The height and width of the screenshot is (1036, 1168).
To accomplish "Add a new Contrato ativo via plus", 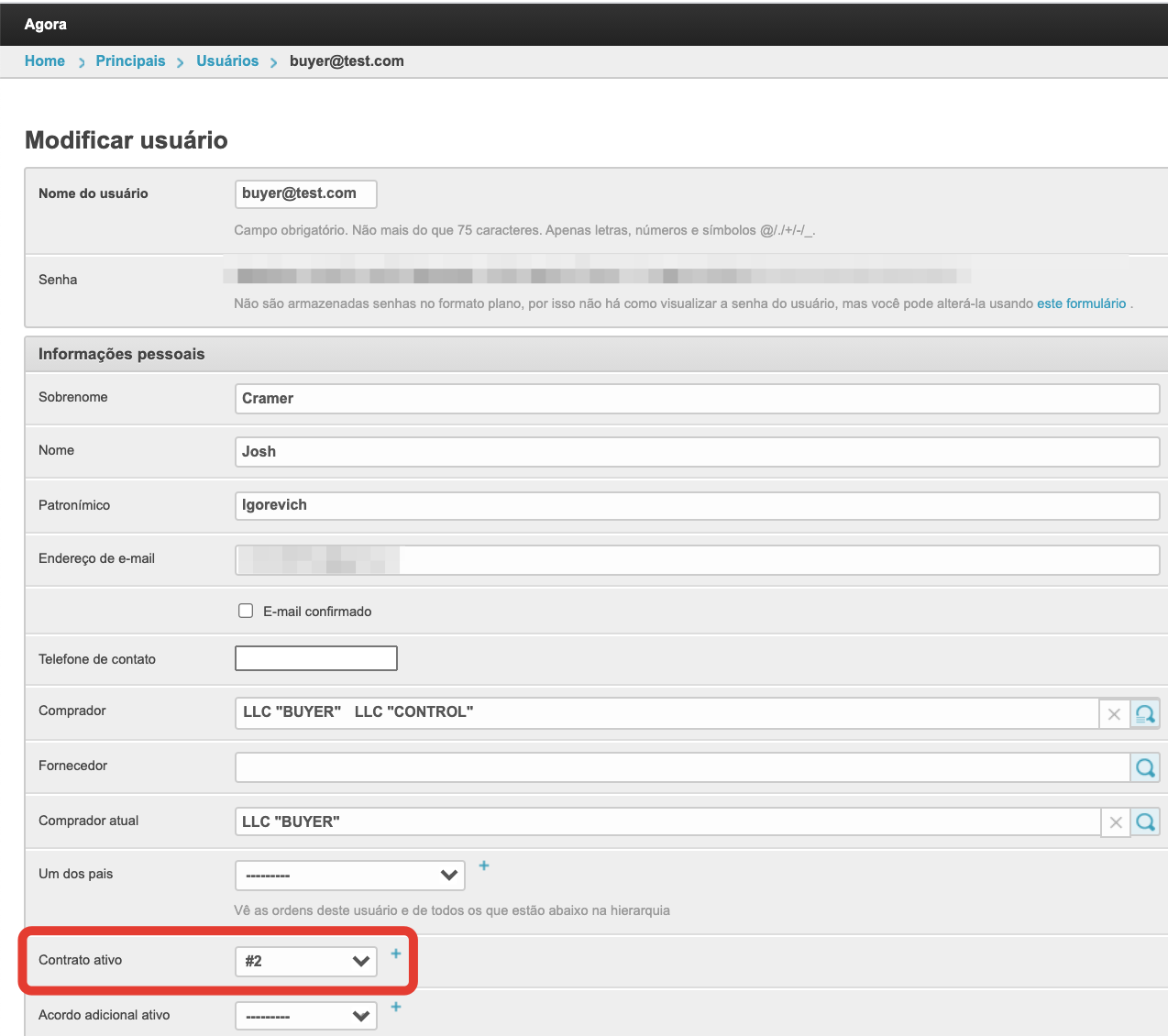I will tap(396, 953).
